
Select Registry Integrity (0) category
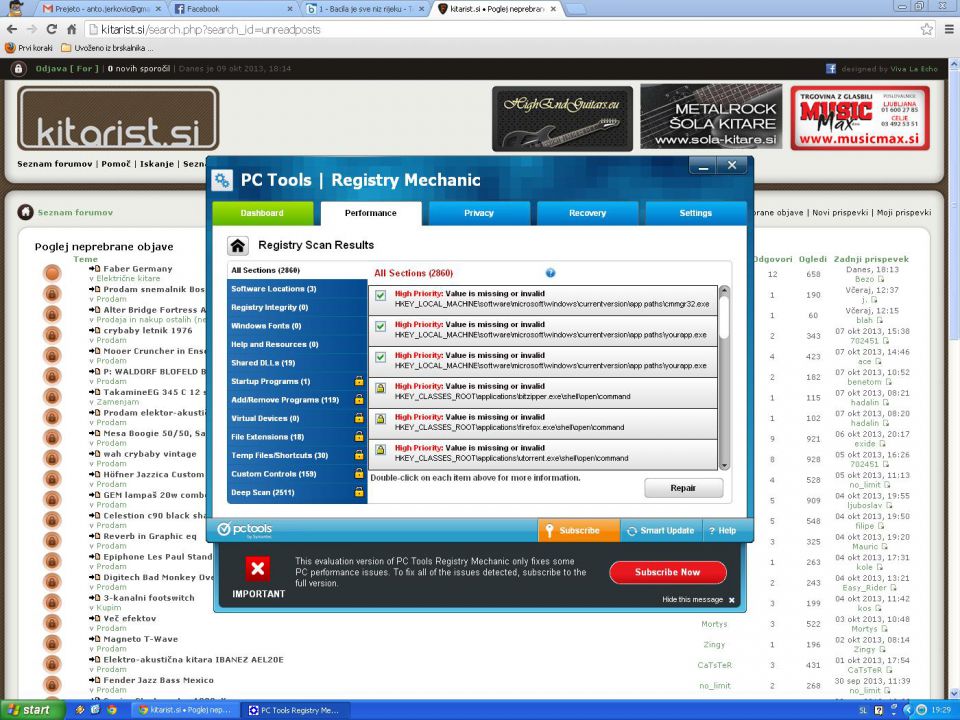[x=297, y=307]
